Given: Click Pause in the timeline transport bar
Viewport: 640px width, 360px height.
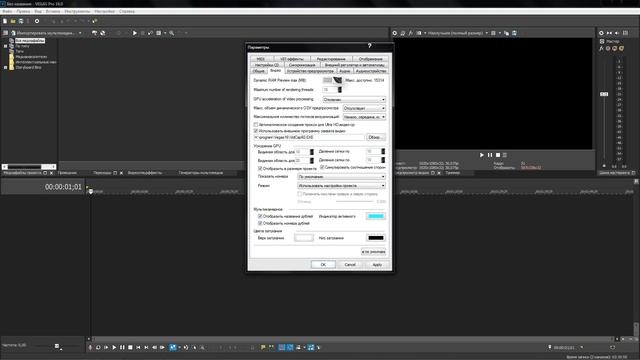Looking at the screenshot, I should coord(122,347).
